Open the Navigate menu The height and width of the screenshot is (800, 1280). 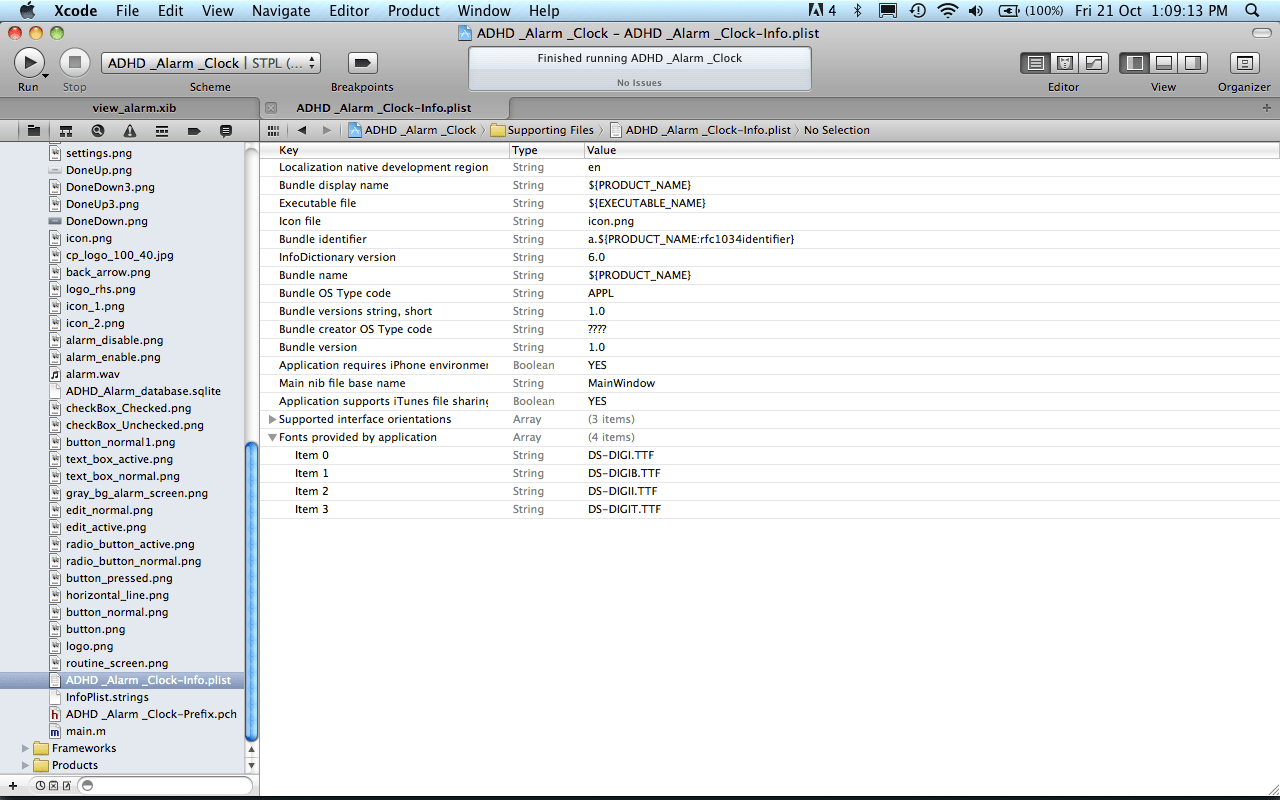click(282, 11)
